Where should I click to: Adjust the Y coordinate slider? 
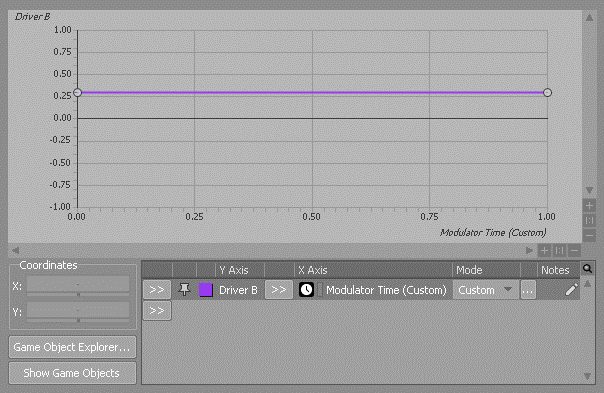[78, 320]
